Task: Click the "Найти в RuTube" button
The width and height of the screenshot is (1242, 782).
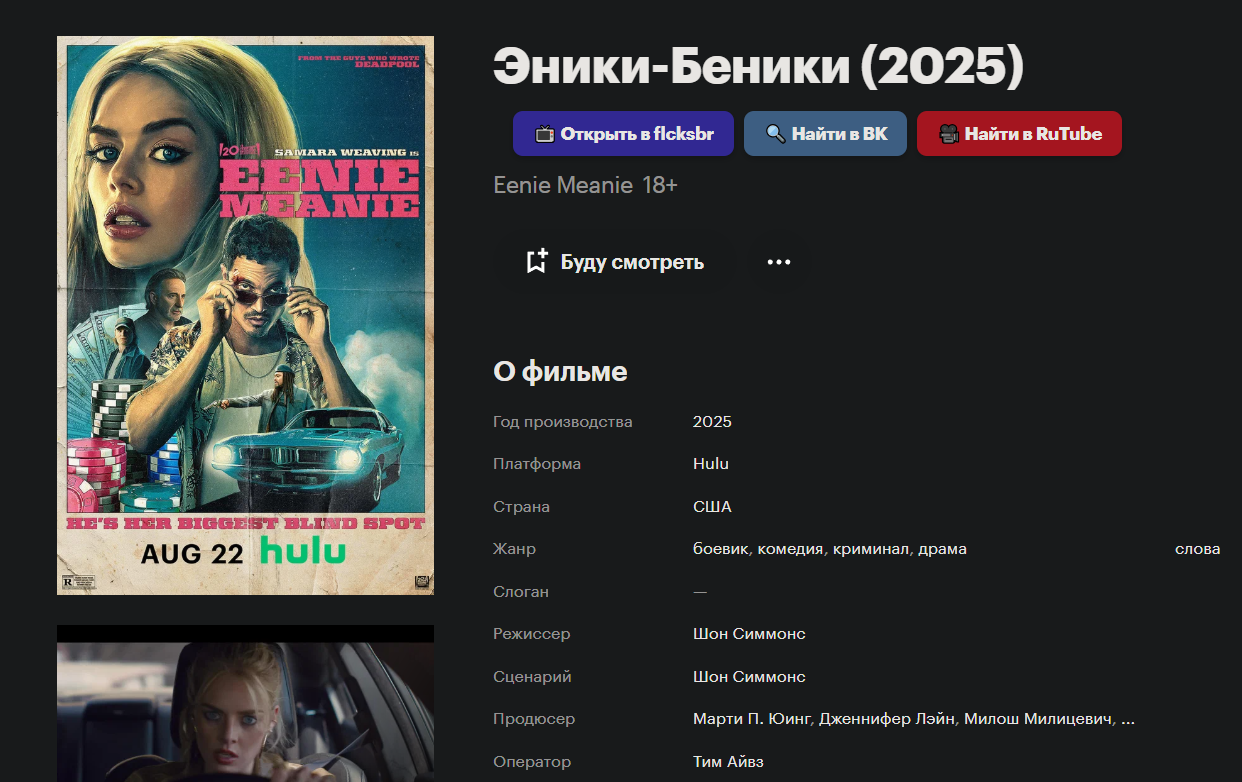Action: (x=1019, y=134)
